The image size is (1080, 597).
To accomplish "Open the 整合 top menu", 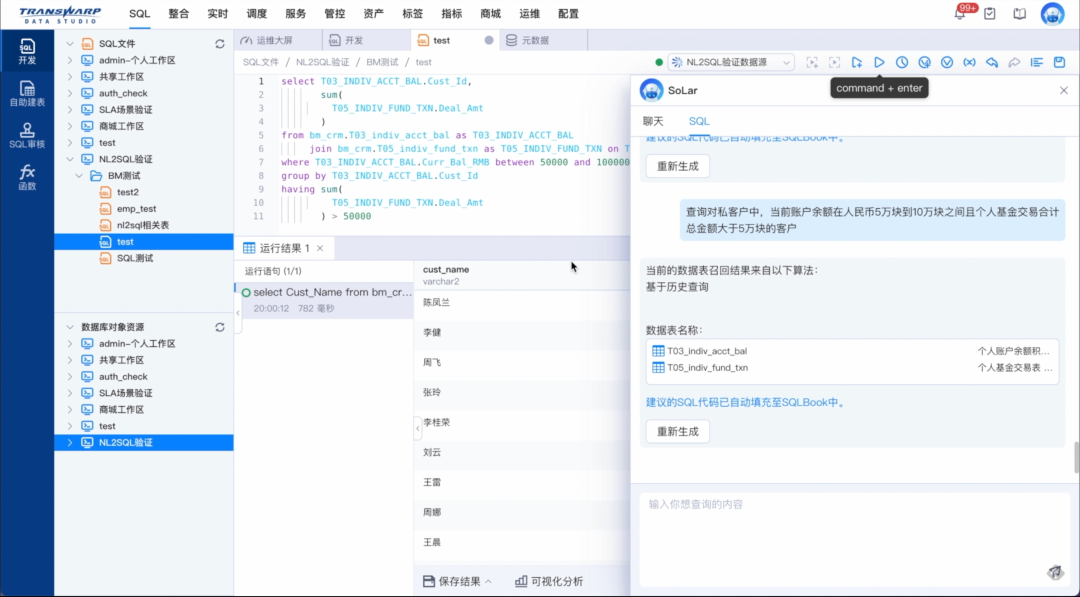I will [178, 14].
